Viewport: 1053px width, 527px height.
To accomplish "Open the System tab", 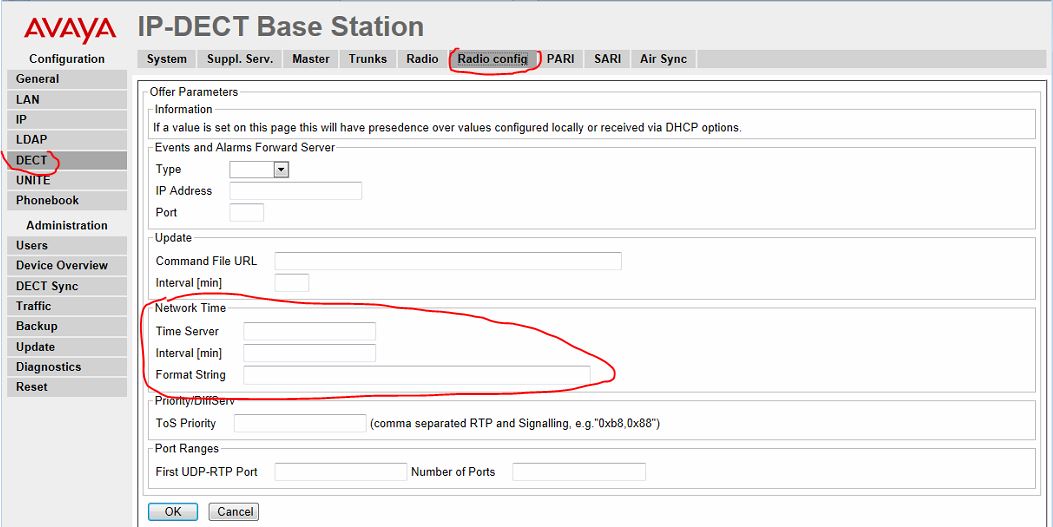I will point(167,59).
